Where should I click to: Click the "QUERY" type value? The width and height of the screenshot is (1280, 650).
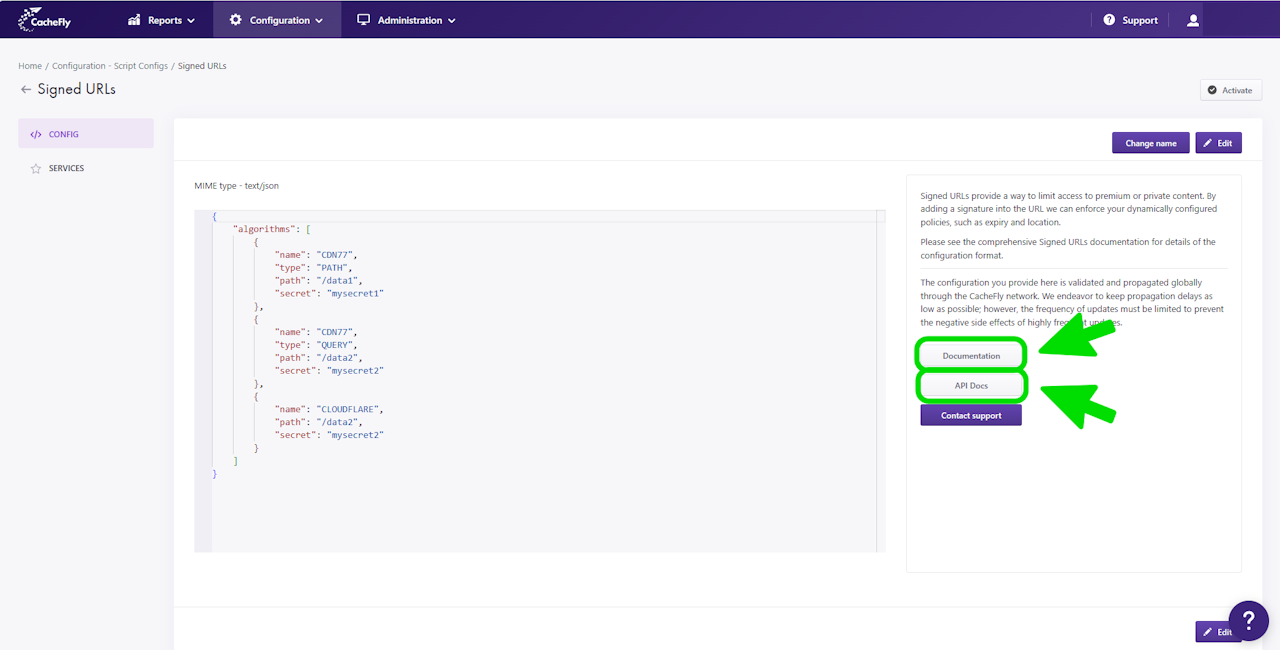(336, 345)
